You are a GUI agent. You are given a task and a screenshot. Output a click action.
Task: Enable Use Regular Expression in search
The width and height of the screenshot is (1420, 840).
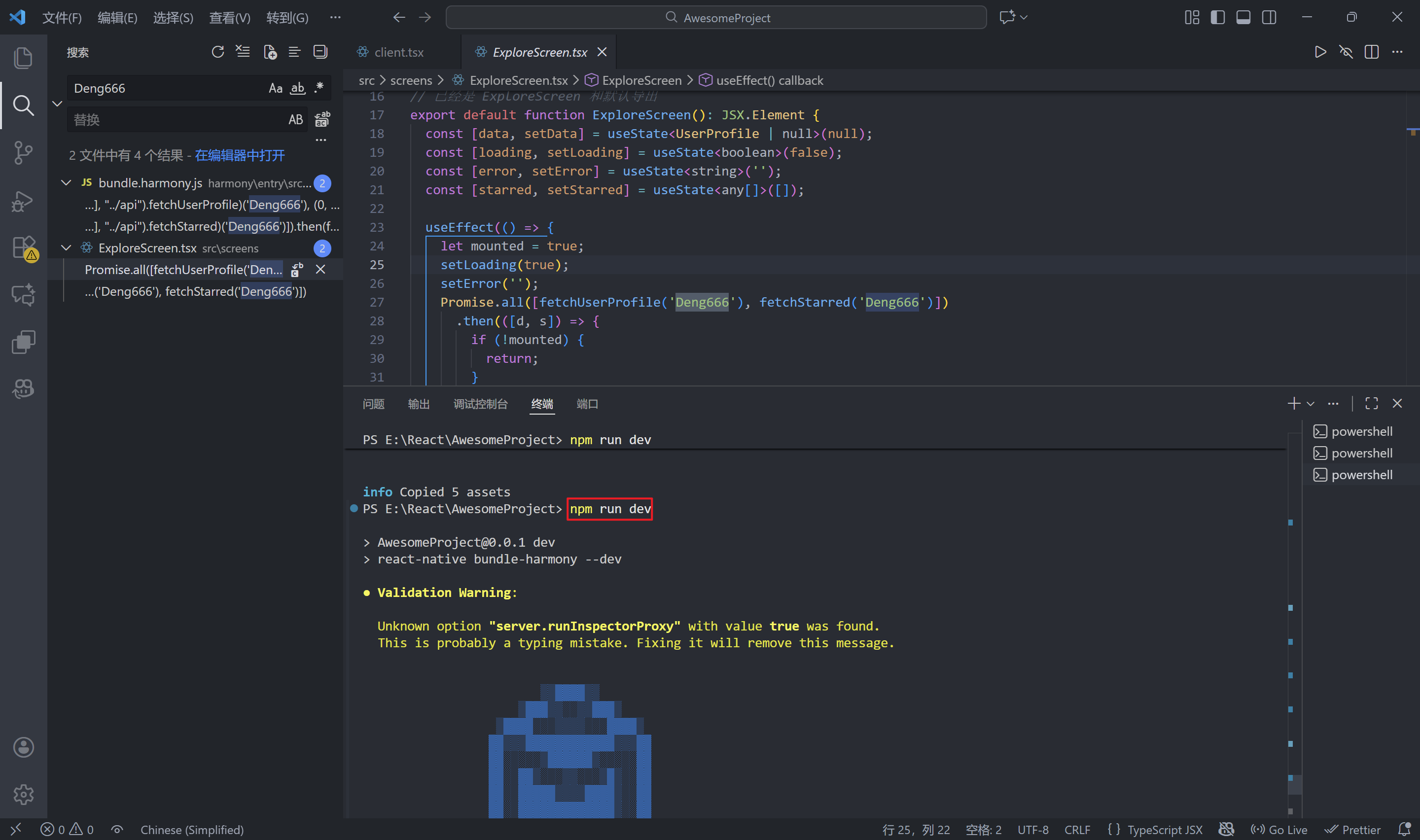(319, 88)
